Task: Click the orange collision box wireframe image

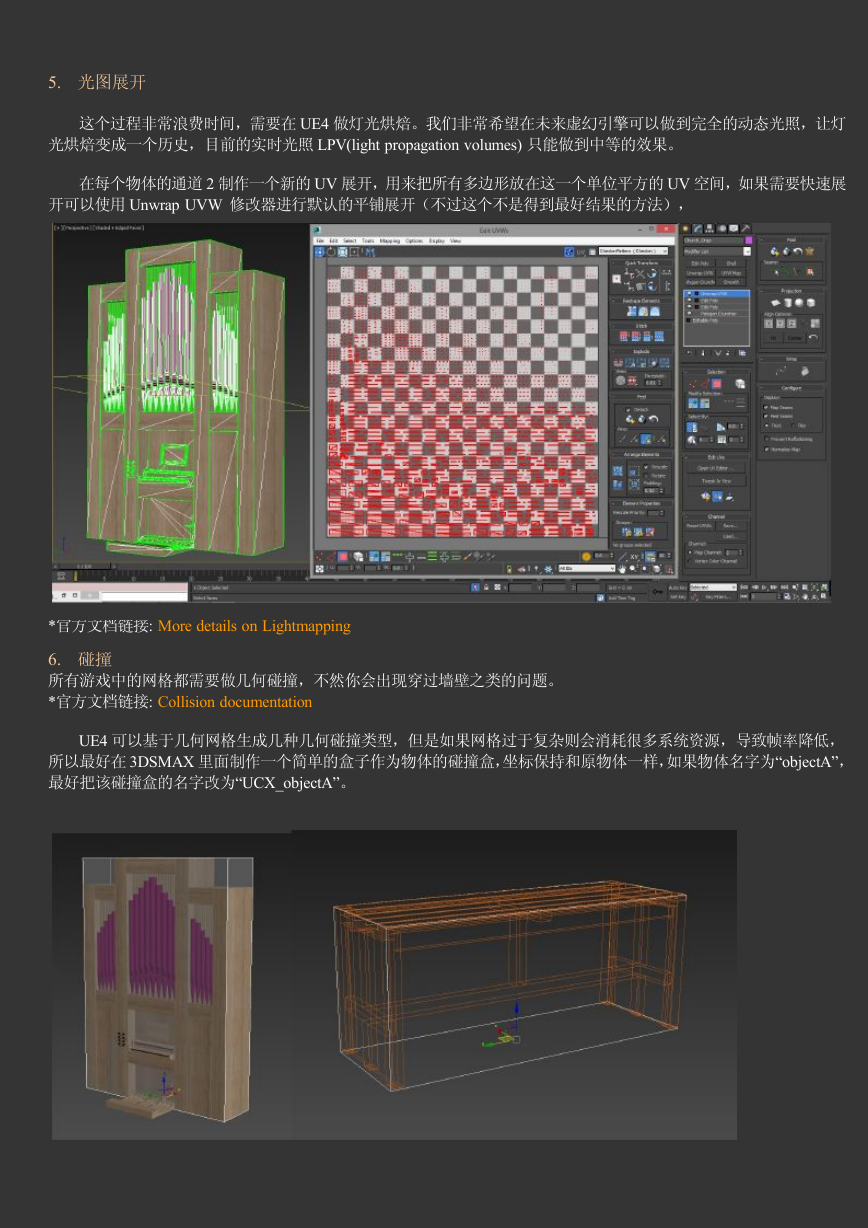Action: coord(516,984)
